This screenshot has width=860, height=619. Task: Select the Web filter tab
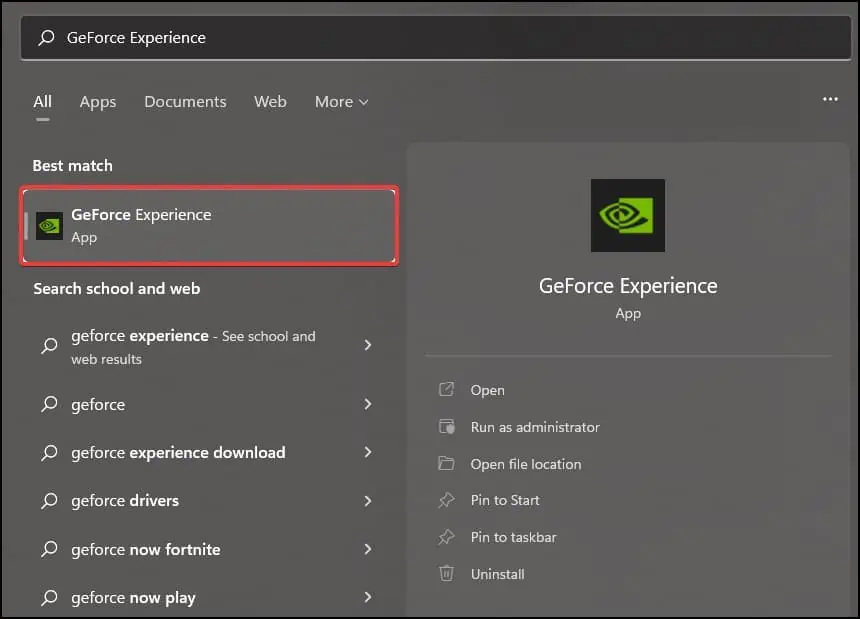270,101
